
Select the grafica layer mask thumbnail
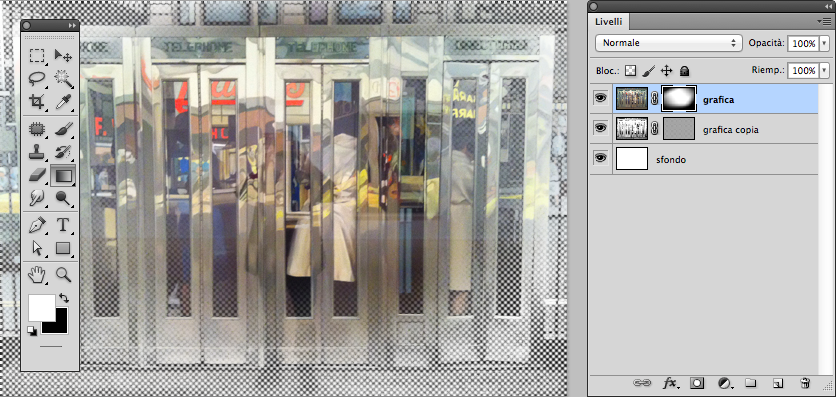pyautogui.click(x=679, y=99)
